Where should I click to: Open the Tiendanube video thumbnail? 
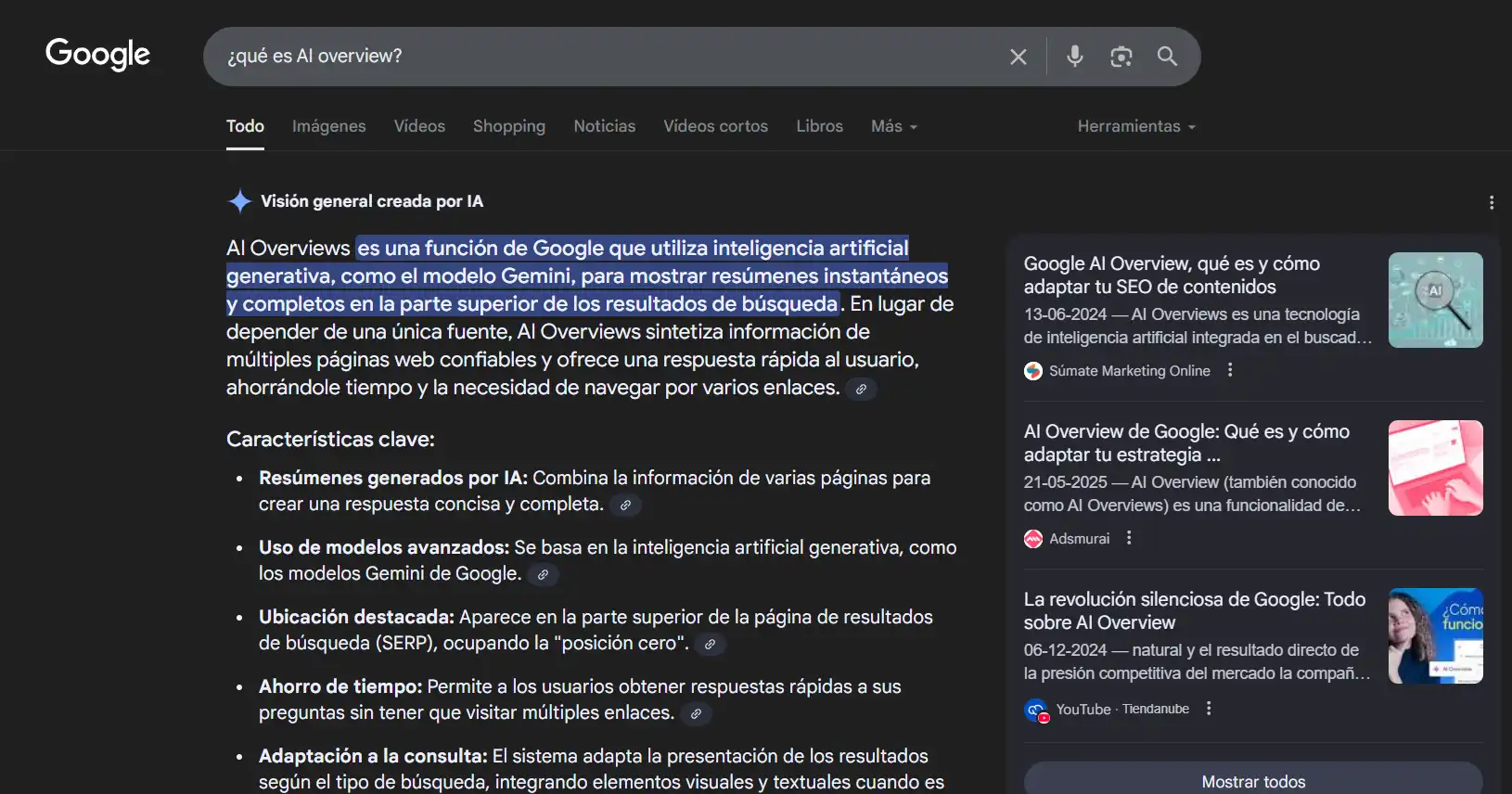click(x=1435, y=636)
